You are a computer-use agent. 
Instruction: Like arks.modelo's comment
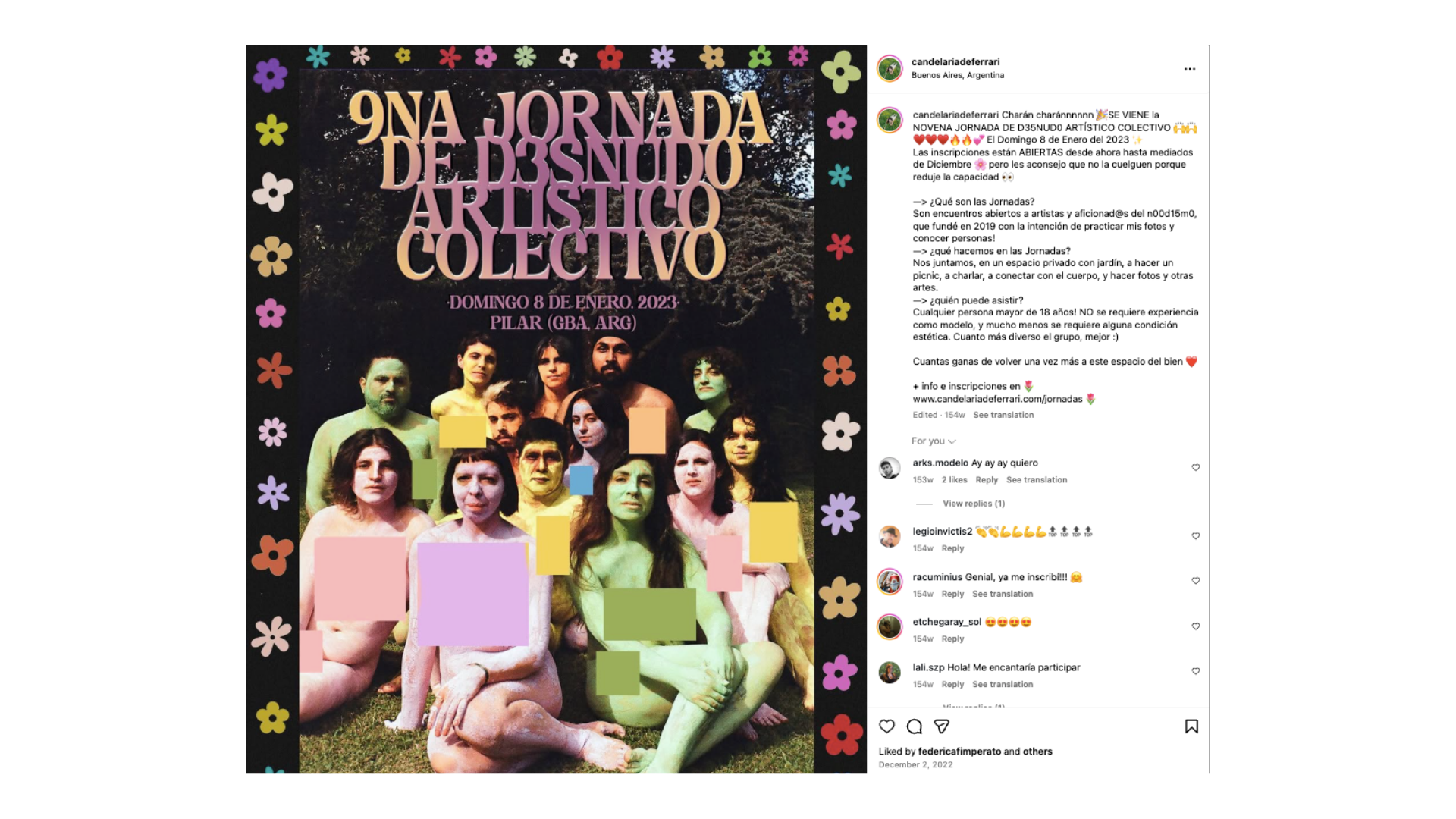1196,468
